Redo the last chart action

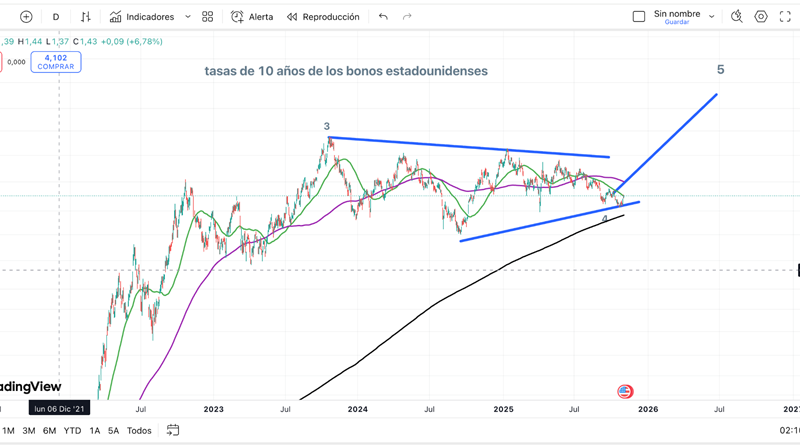[407, 17]
